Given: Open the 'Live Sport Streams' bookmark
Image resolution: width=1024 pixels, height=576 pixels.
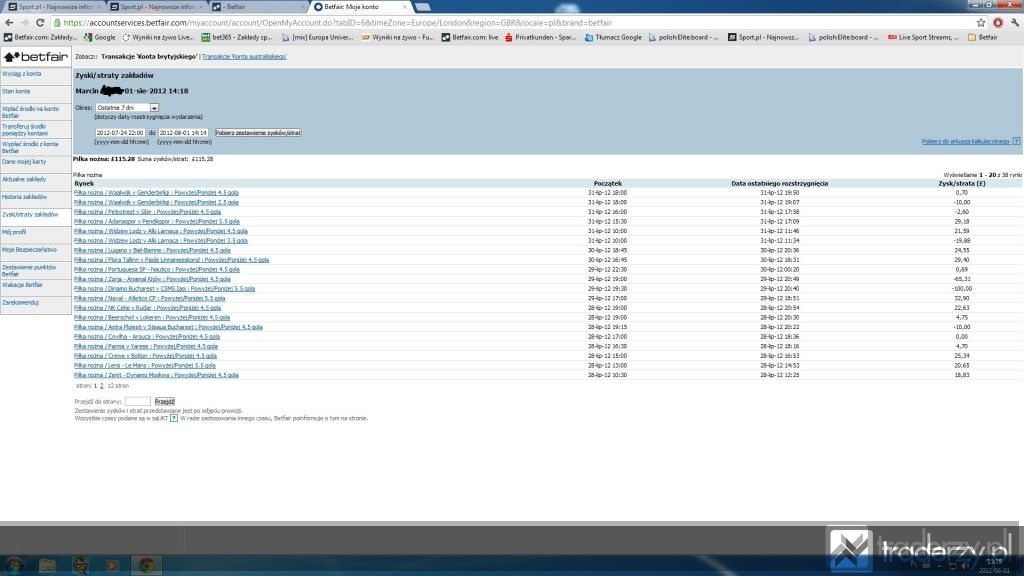Looking at the screenshot, I should point(923,37).
